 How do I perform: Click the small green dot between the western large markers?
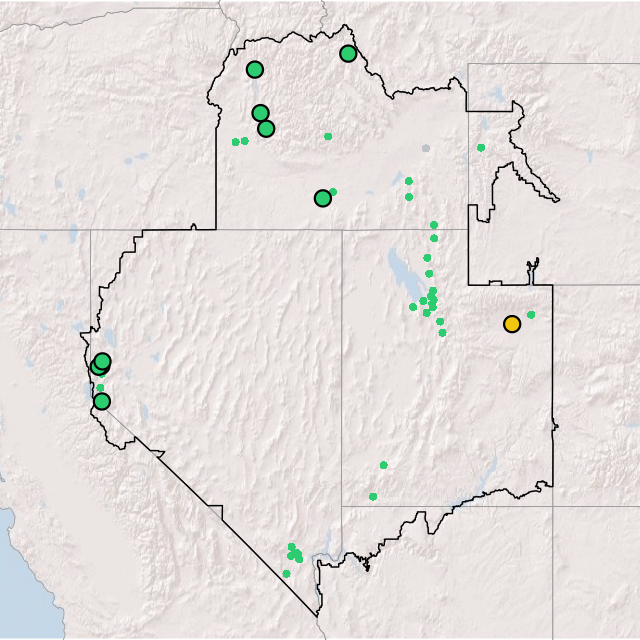pyautogui.click(x=99, y=388)
